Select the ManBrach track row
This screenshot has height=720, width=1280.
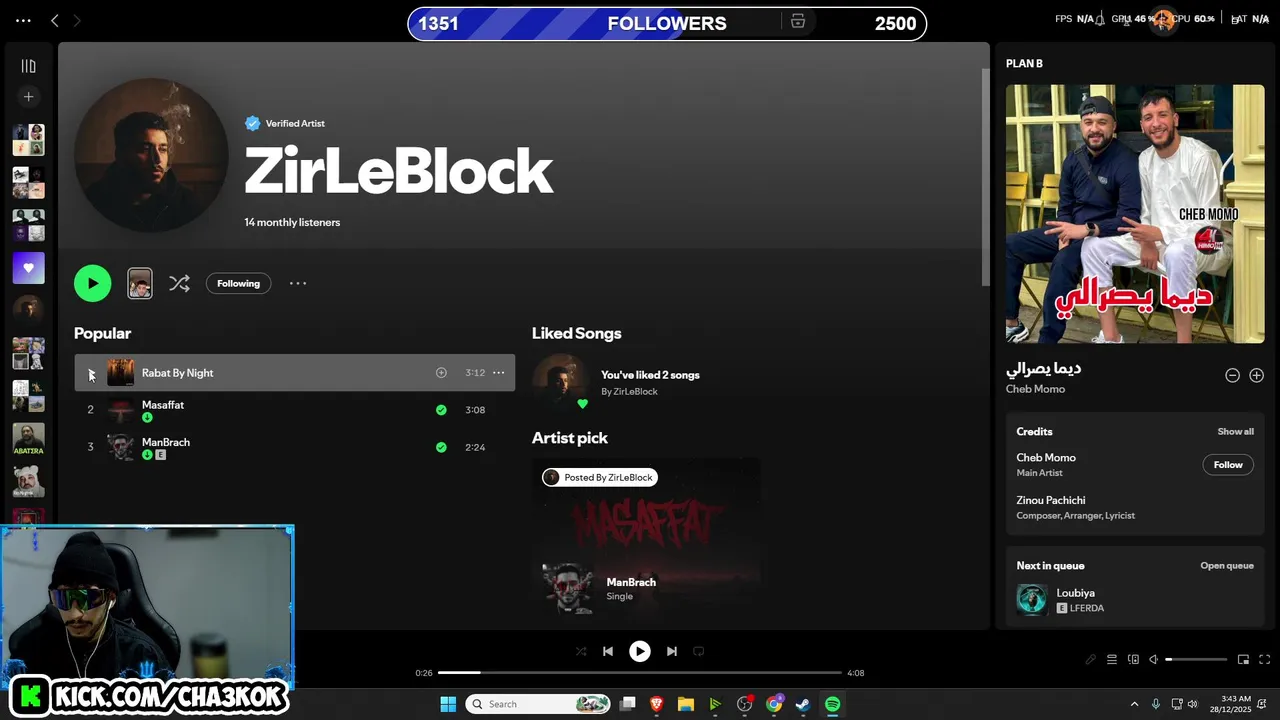pos(294,447)
